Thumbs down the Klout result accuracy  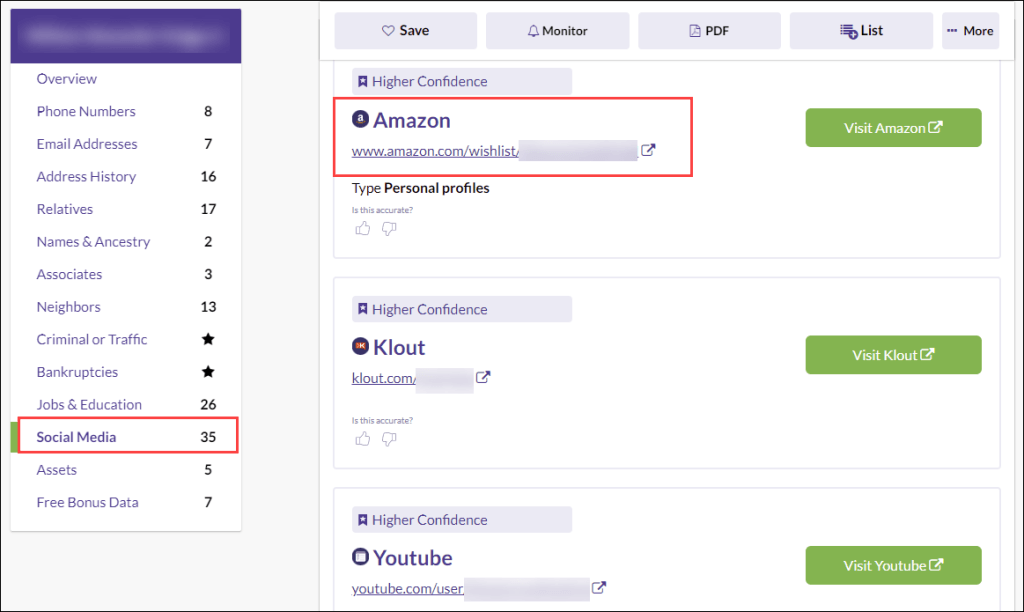[389, 439]
